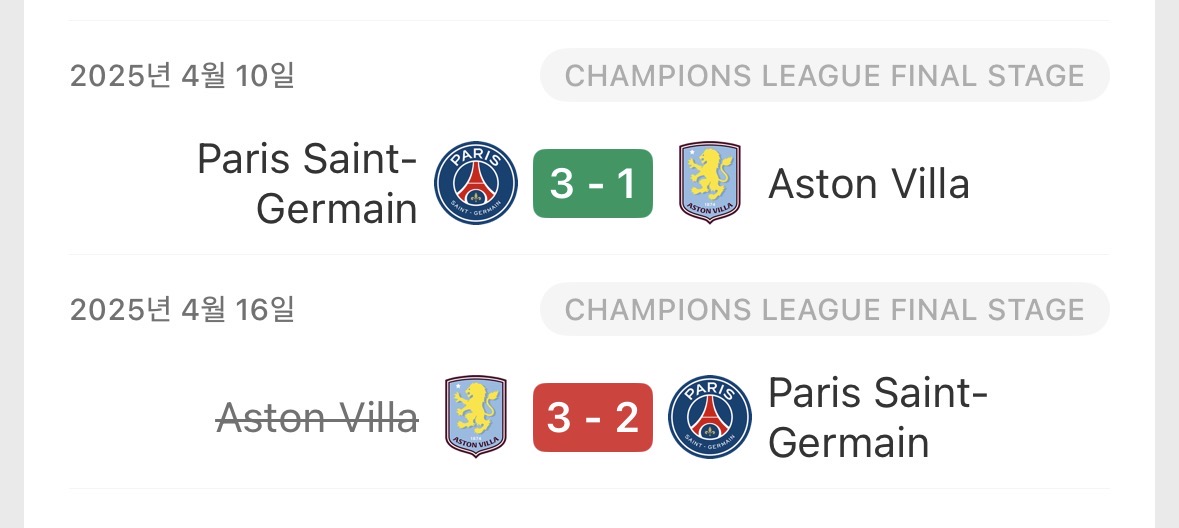Screen dimensions: 1179x528
Task: Click the Paris Saint-Germain crest in April 16 match
Action: (709, 417)
